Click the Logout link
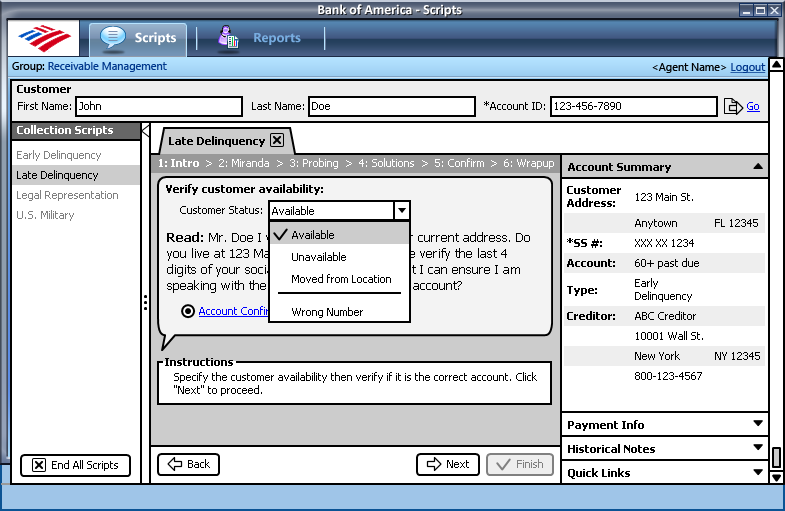Viewport: 785px width, 511px height. (x=747, y=67)
